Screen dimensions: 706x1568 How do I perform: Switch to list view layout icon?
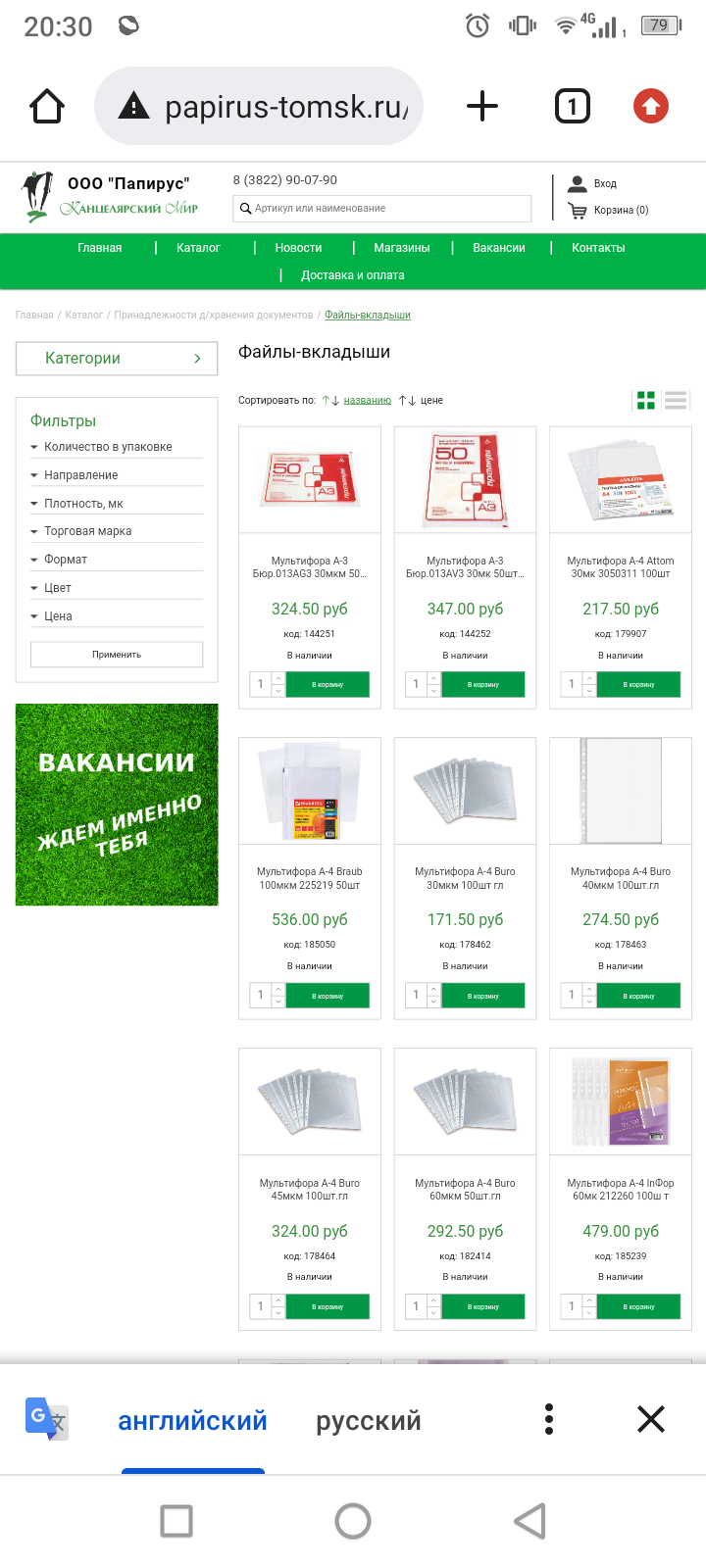pyautogui.click(x=676, y=400)
